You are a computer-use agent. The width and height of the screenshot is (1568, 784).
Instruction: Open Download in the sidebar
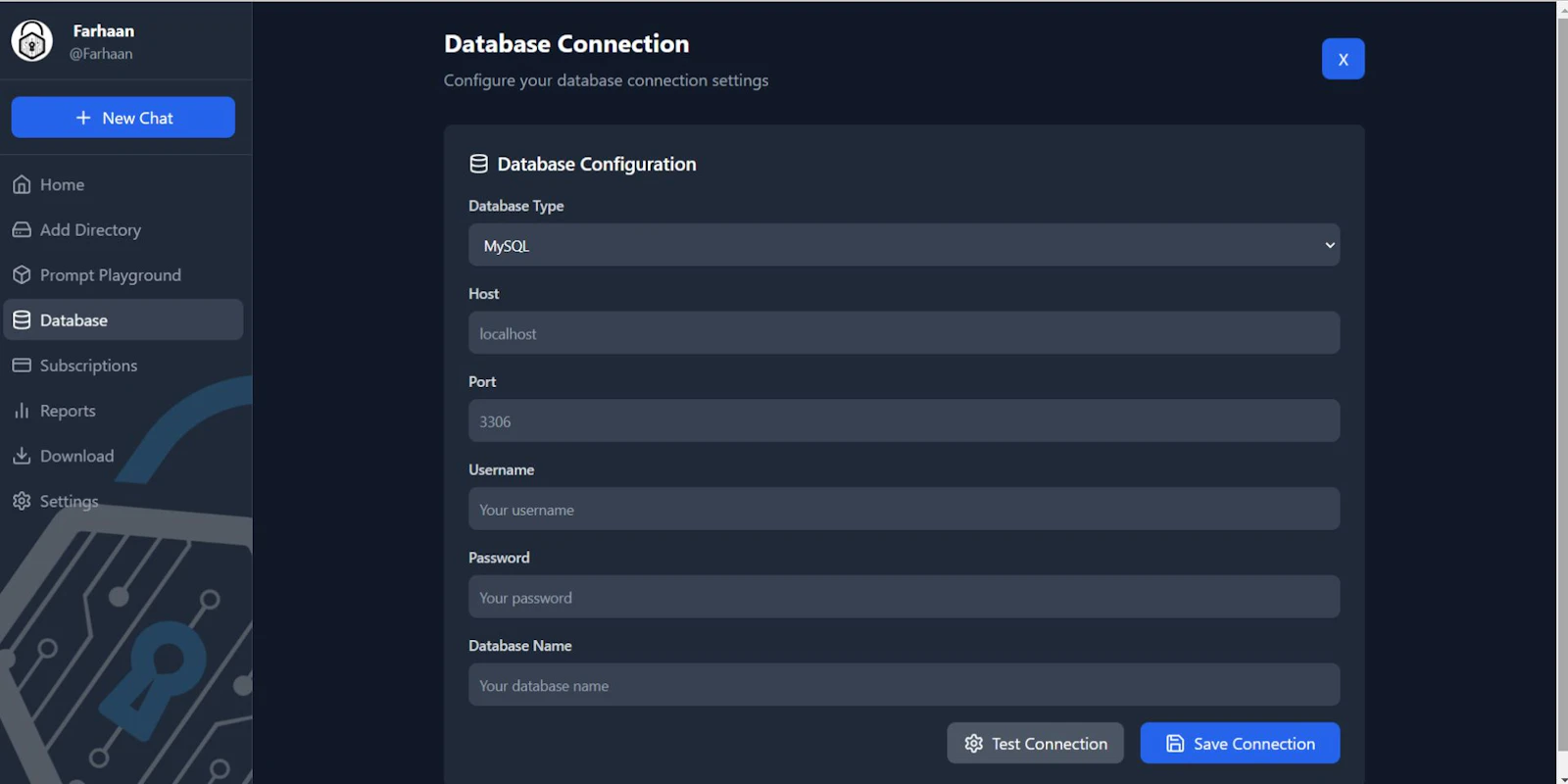(x=123, y=456)
